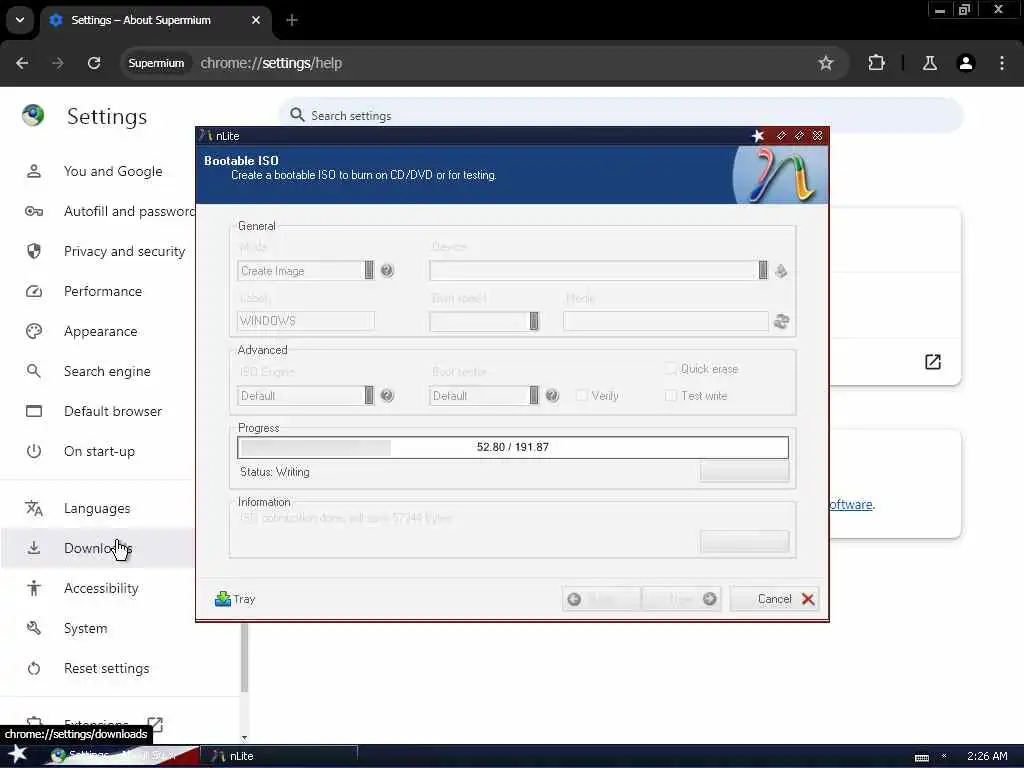The width and height of the screenshot is (1024, 768).
Task: Click the Tray icon in nLite
Action: [223, 598]
